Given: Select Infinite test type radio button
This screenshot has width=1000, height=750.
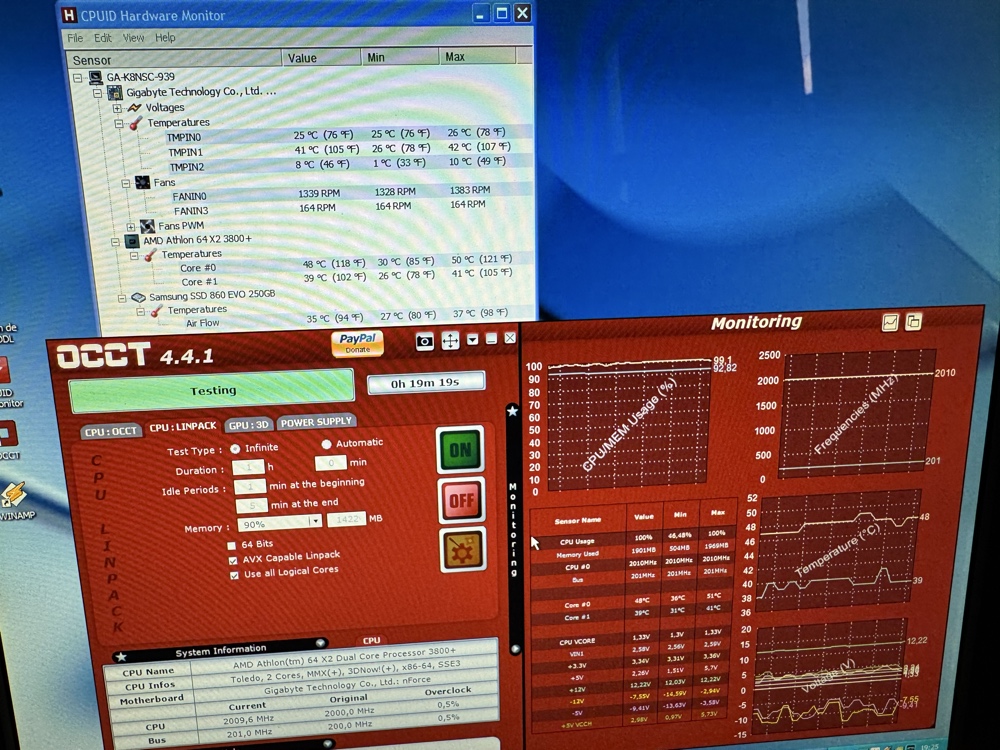Looking at the screenshot, I should (x=235, y=448).
